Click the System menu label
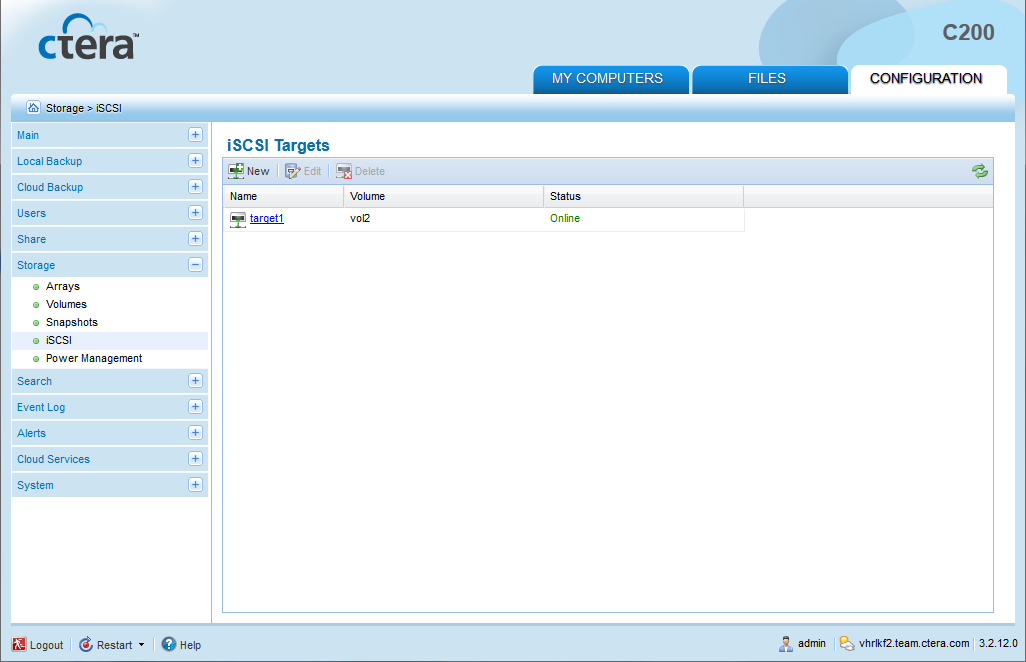Image resolution: width=1026 pixels, height=662 pixels. coord(35,485)
